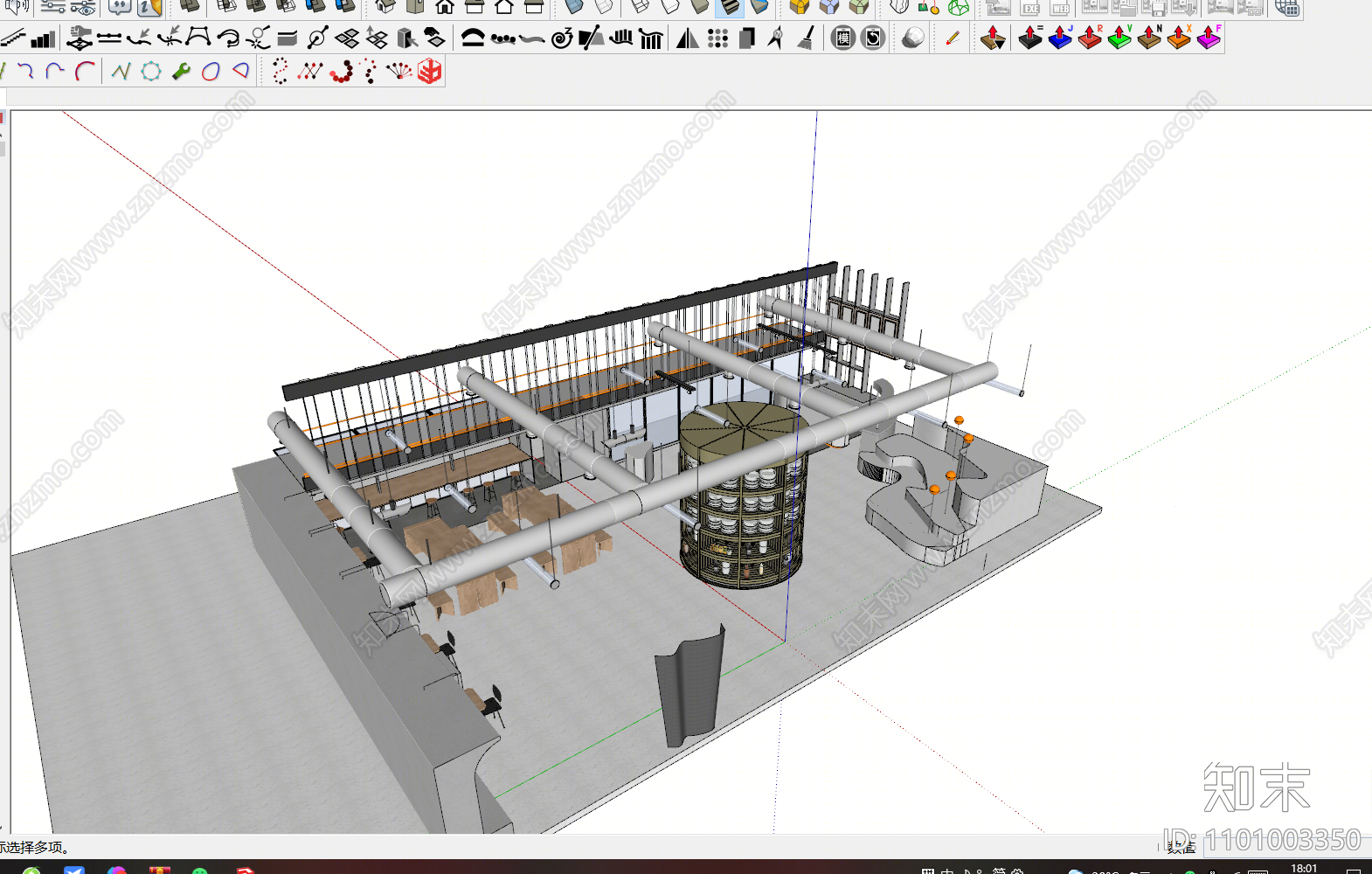Click the taskbar clock showing 18:01
Screen dimensions: 1372x874
1304,868
